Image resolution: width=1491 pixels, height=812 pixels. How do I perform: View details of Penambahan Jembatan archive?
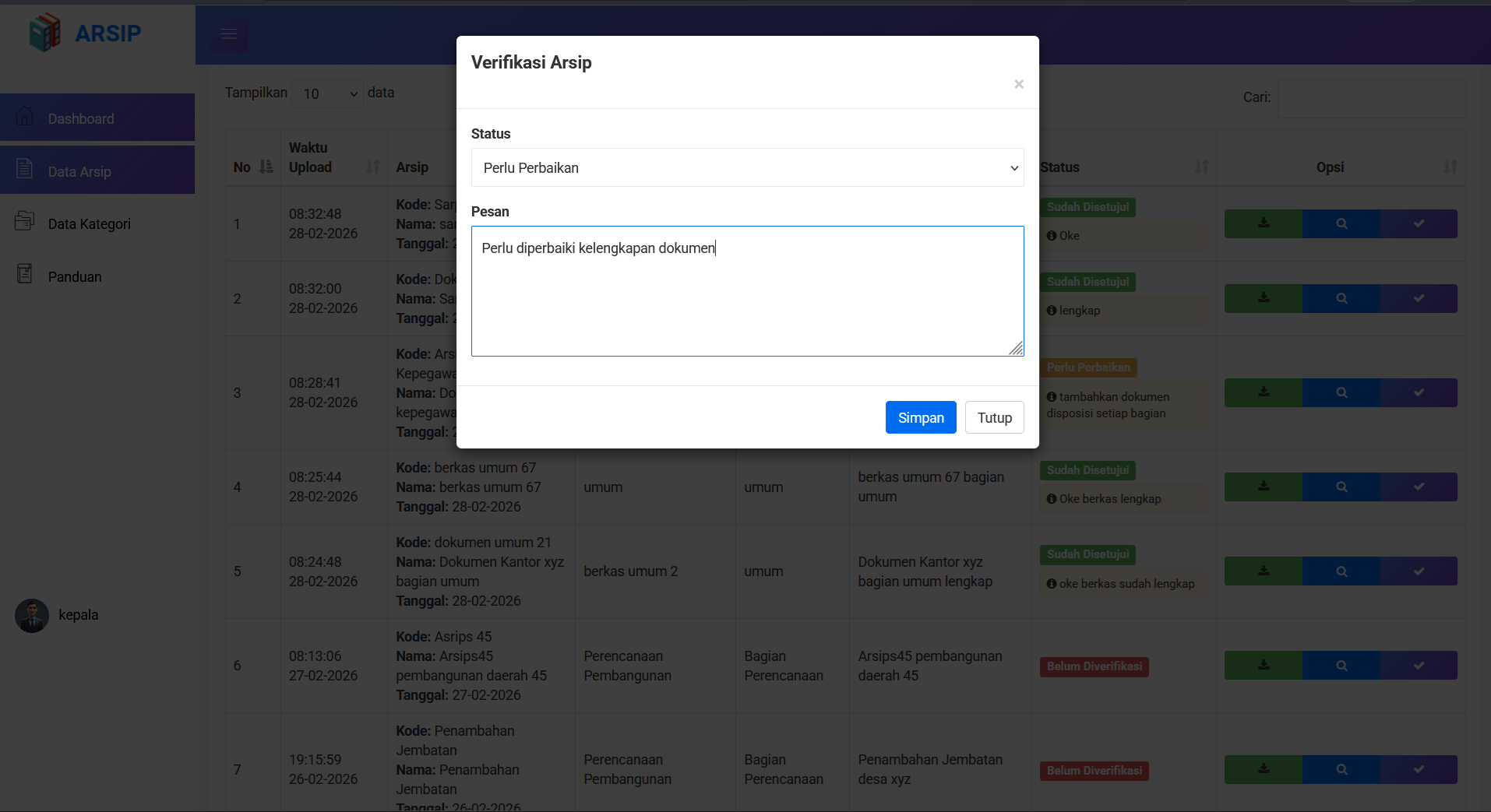click(1341, 769)
